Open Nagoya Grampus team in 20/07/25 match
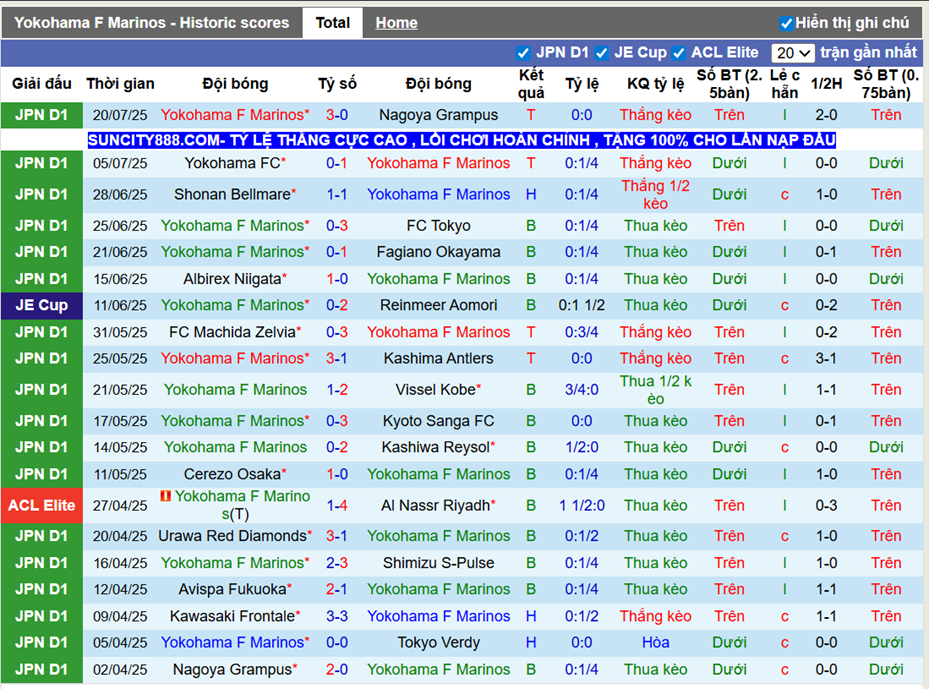The height and width of the screenshot is (689, 929). pyautogui.click(x=438, y=115)
